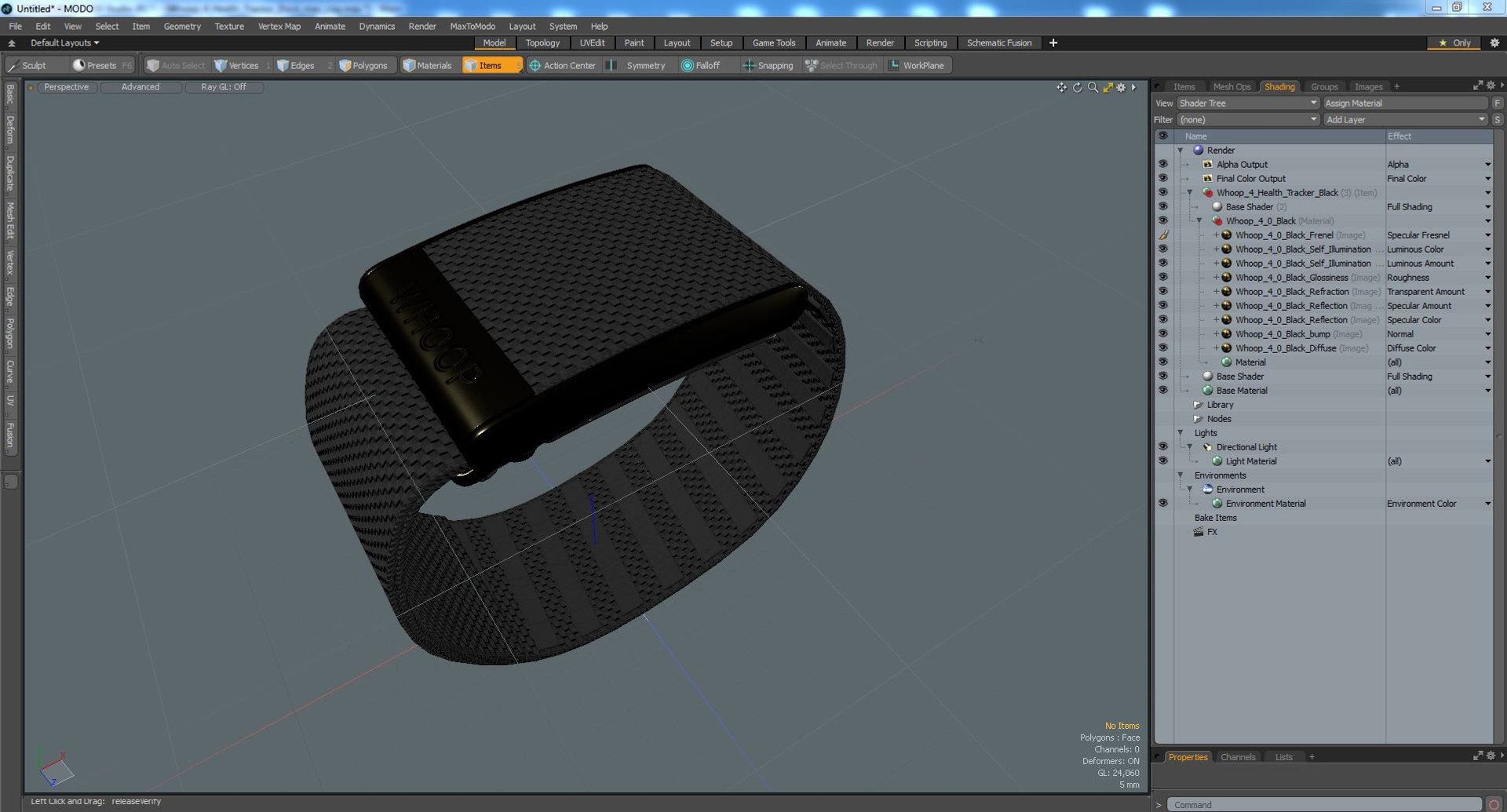Click the Assign Material button
1507x812 pixels.
pyautogui.click(x=1405, y=103)
